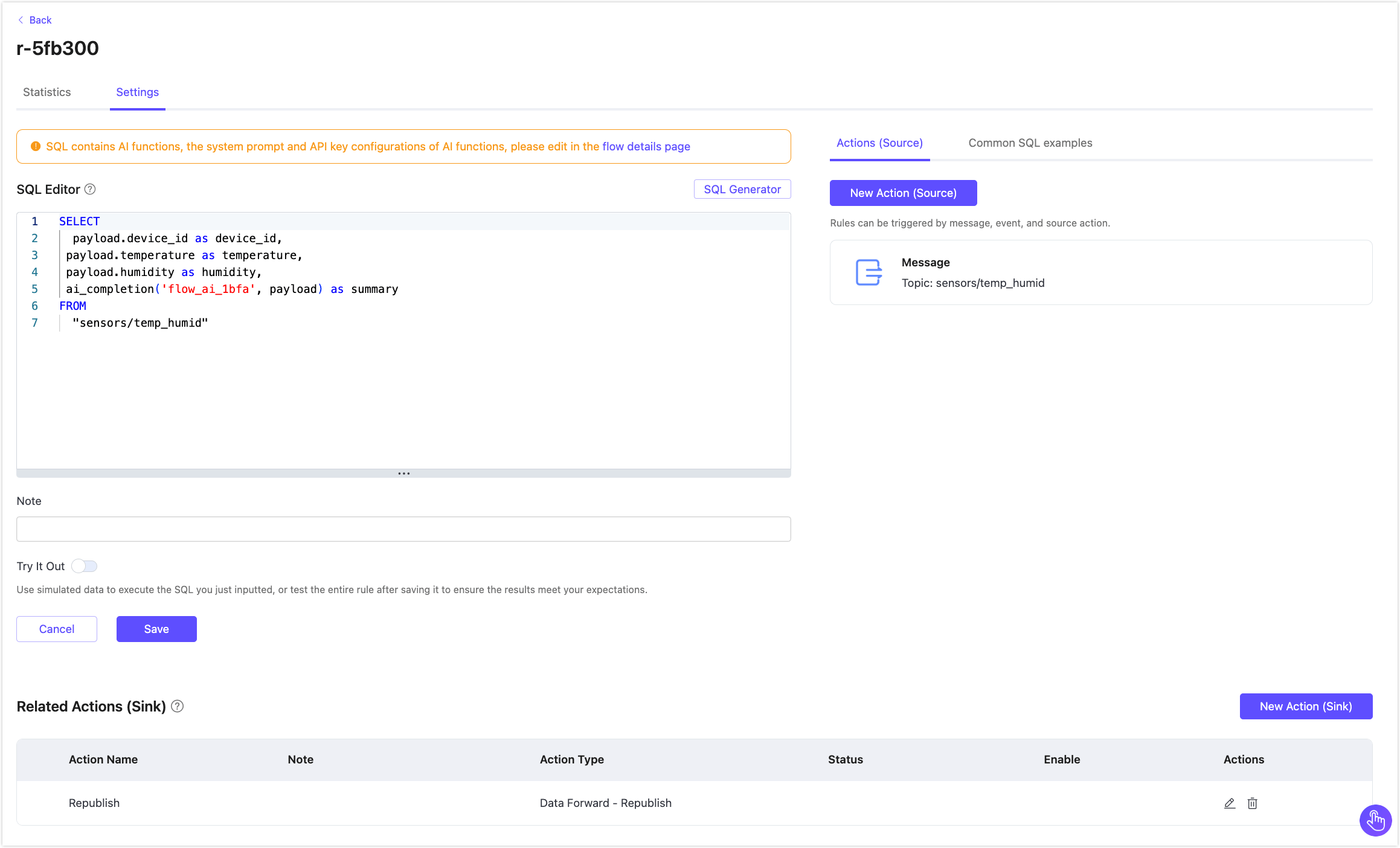Click the back chevron next to Back
1400x848 pixels.
(x=20, y=19)
